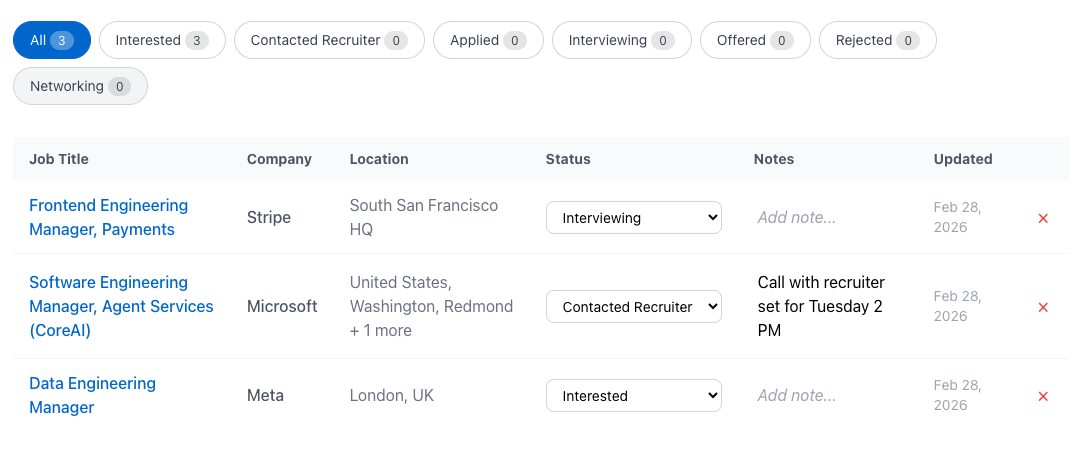
Task: Click the Company column header
Action: pos(279,159)
